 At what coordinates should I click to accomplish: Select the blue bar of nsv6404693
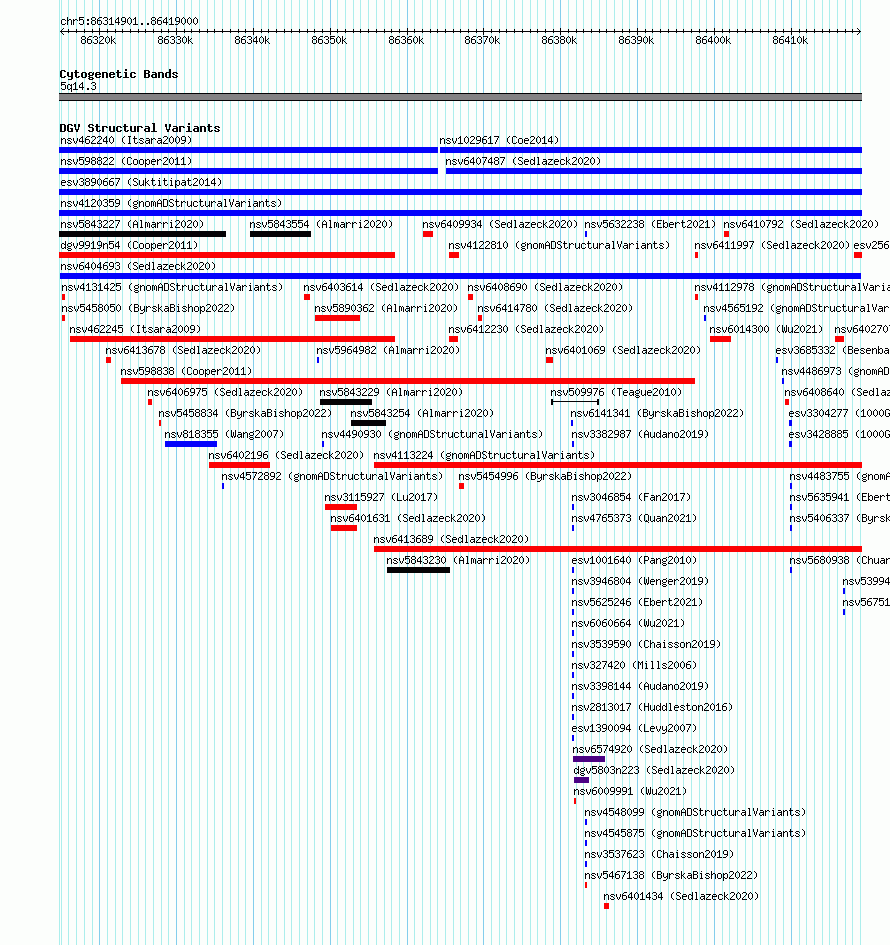(x=460, y=276)
